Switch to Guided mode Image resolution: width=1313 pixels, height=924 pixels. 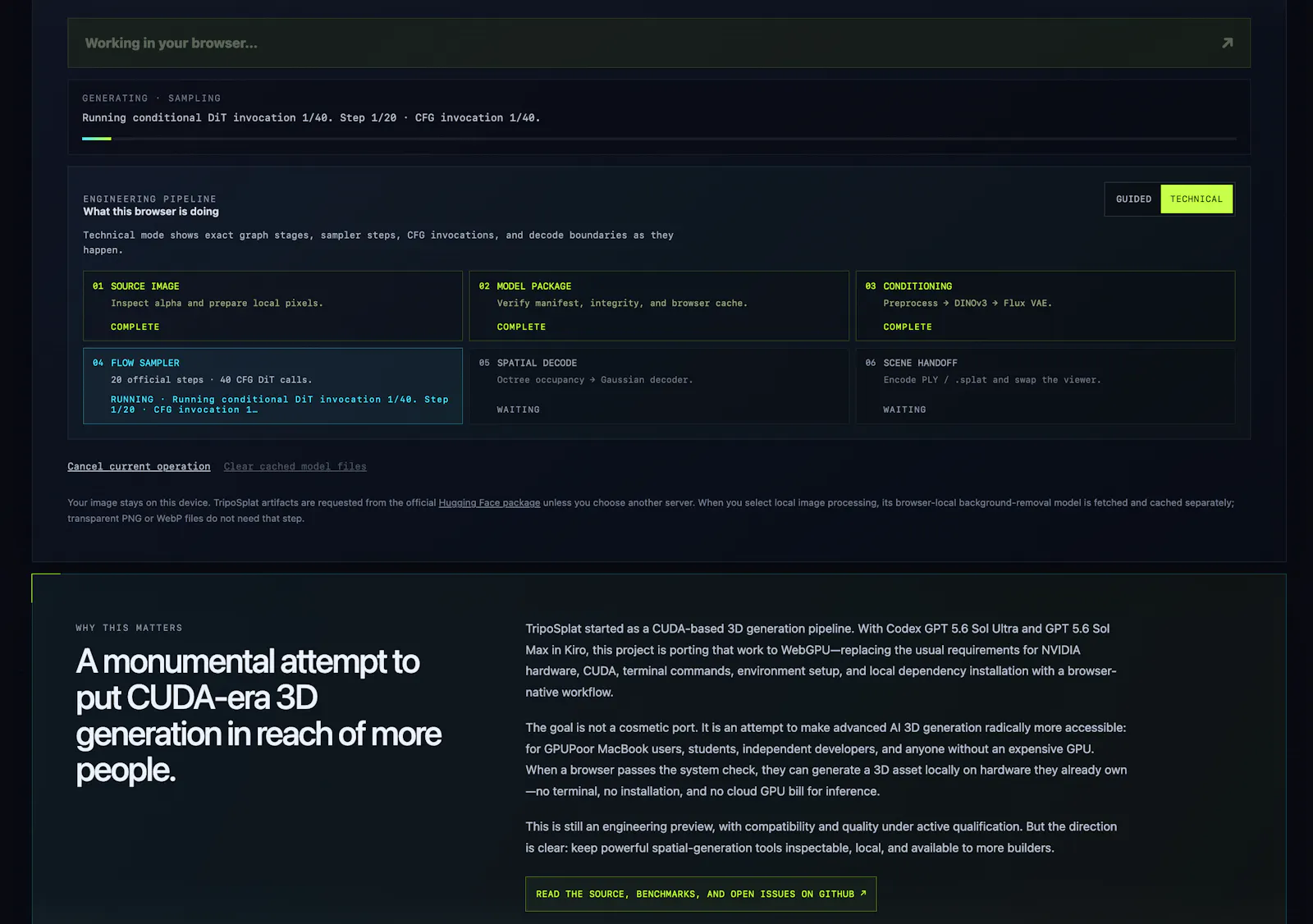[x=1133, y=199]
